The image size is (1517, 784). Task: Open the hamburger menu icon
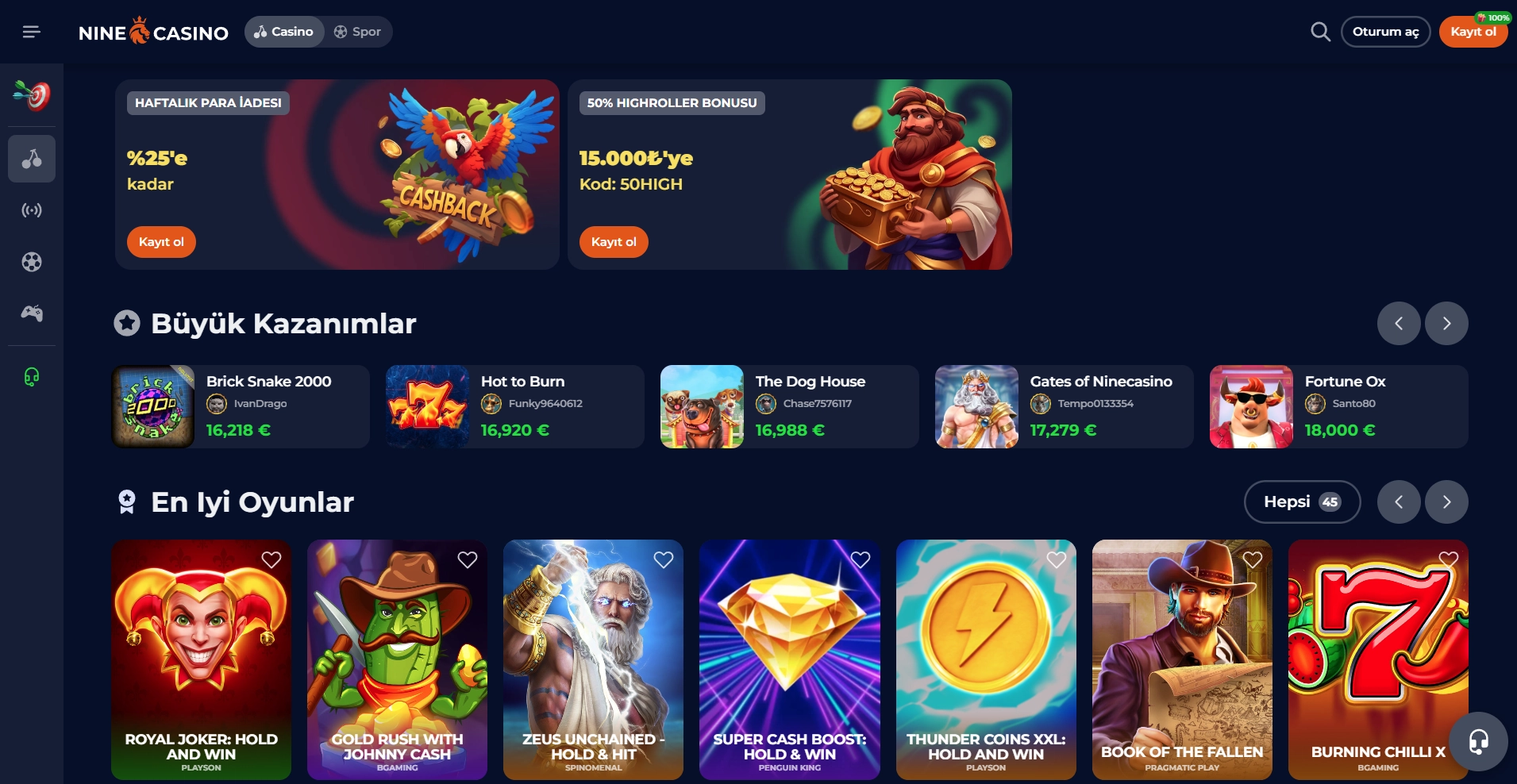[x=31, y=32]
